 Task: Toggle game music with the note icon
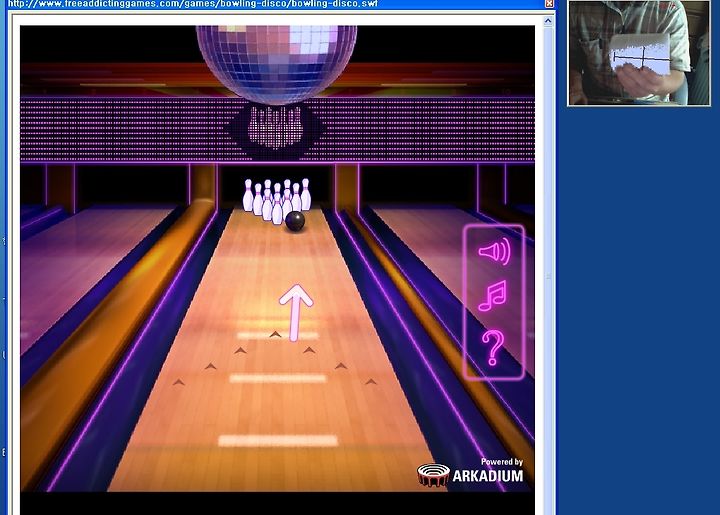coord(492,296)
